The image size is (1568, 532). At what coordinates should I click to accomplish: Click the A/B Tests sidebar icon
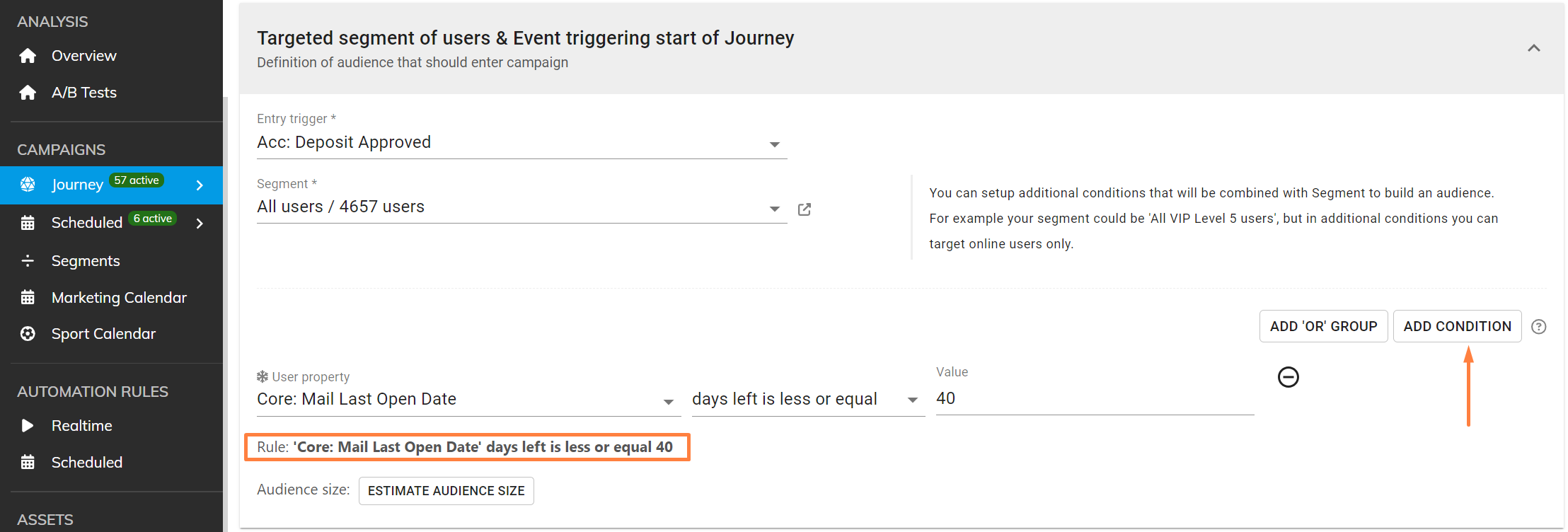(28, 93)
